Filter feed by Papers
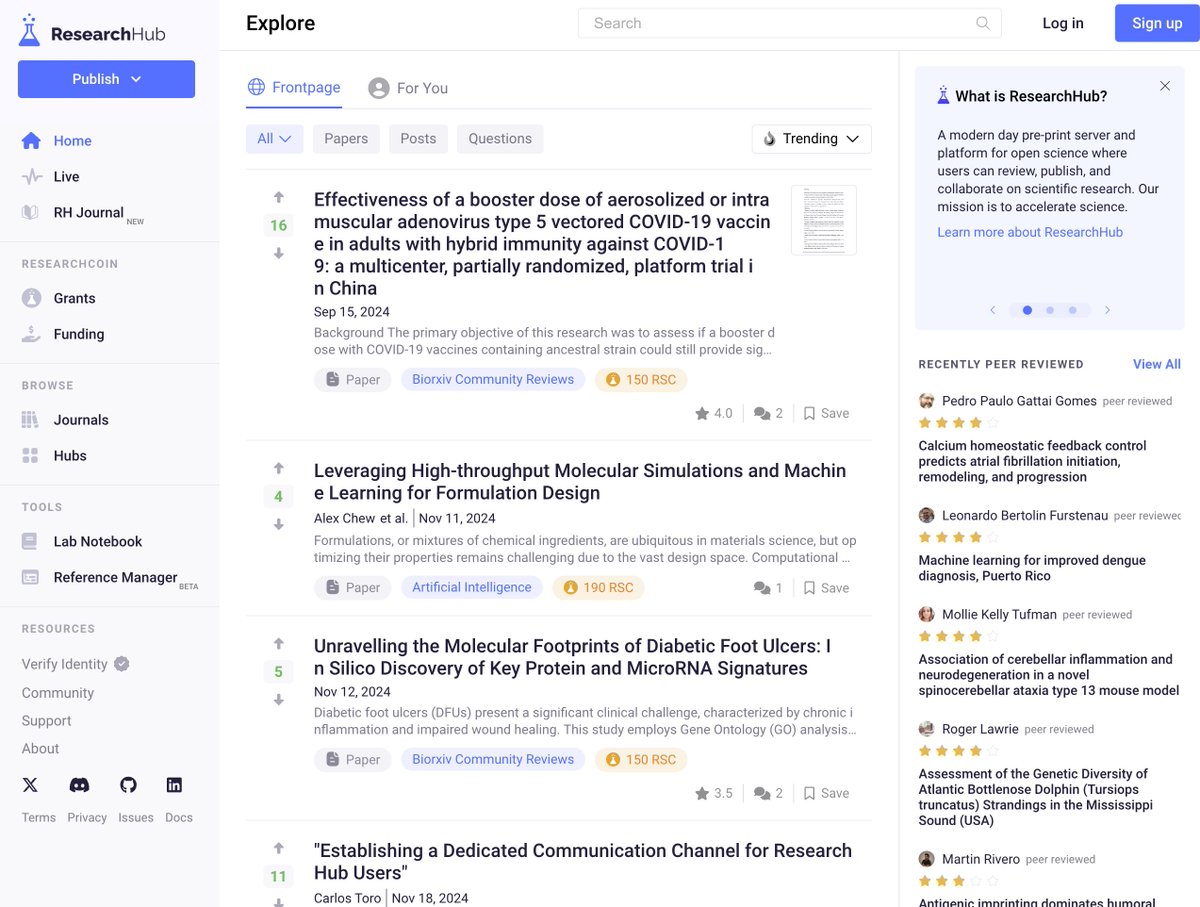Screen dimensions: 1200x907 [346, 139]
